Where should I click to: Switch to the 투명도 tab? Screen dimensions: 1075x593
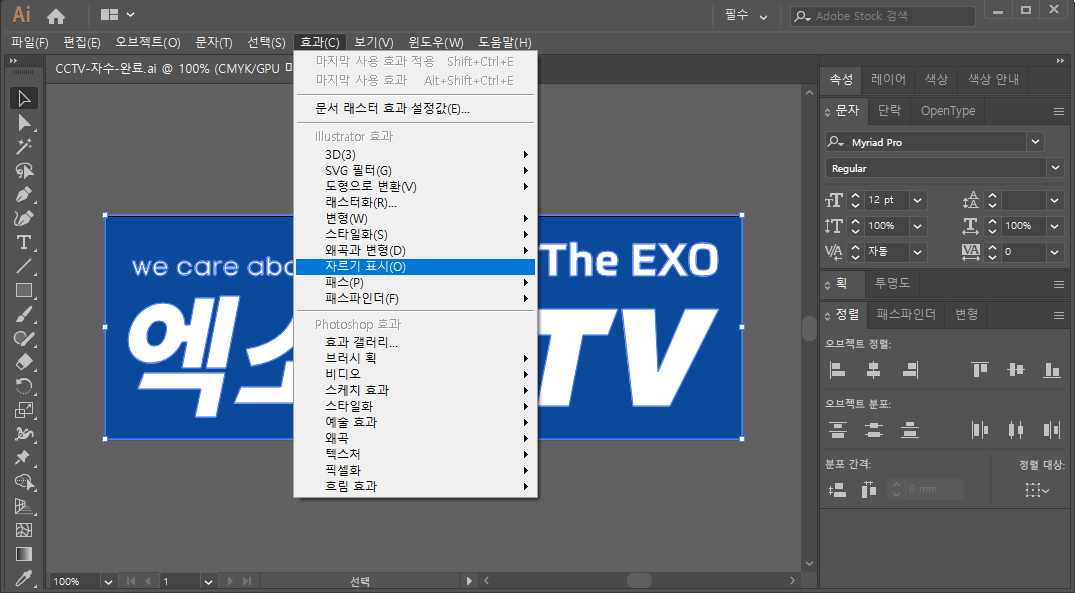tap(891, 283)
